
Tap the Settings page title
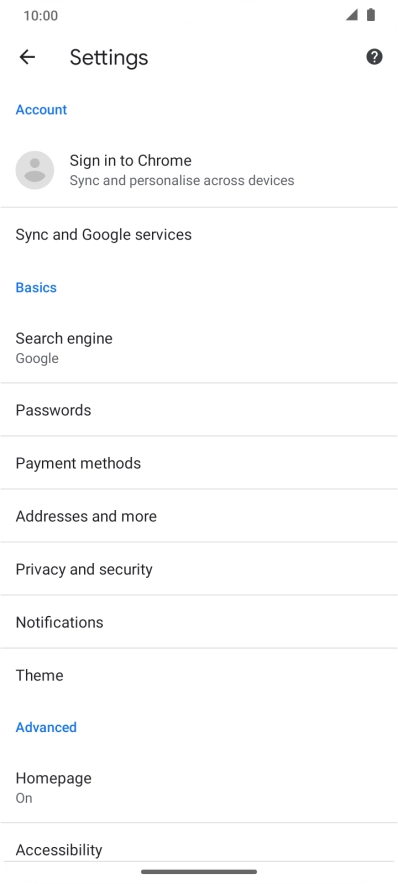109,58
